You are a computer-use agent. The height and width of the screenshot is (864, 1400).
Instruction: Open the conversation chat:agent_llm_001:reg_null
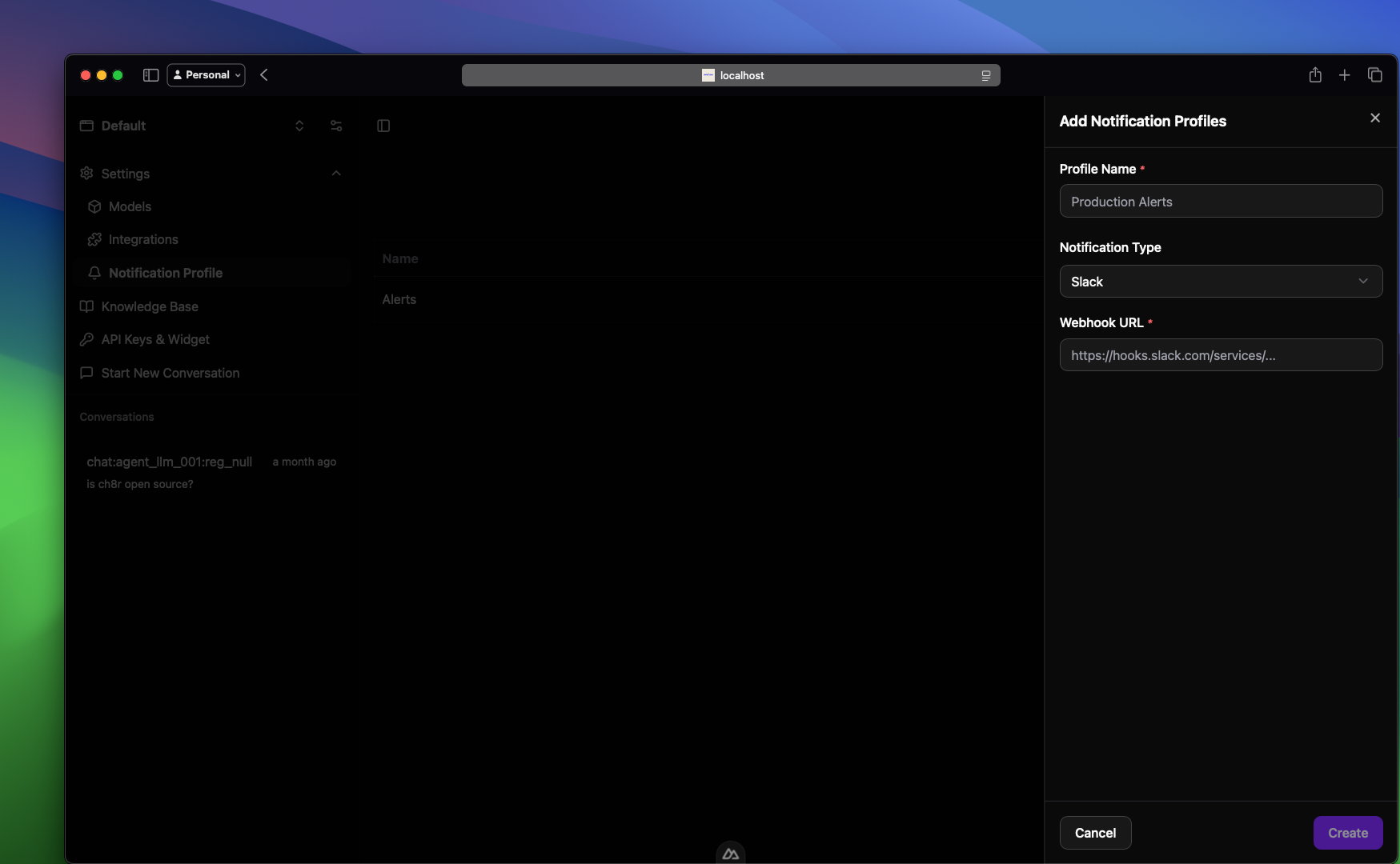tap(170, 462)
